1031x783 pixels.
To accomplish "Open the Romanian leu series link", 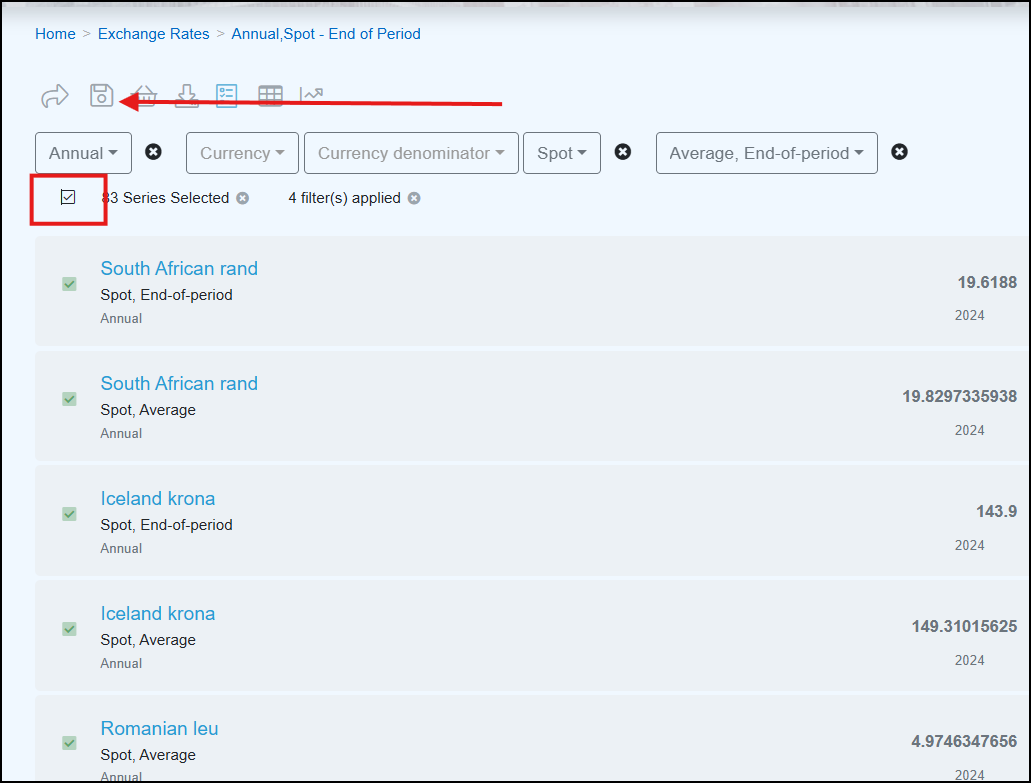I will point(159,728).
